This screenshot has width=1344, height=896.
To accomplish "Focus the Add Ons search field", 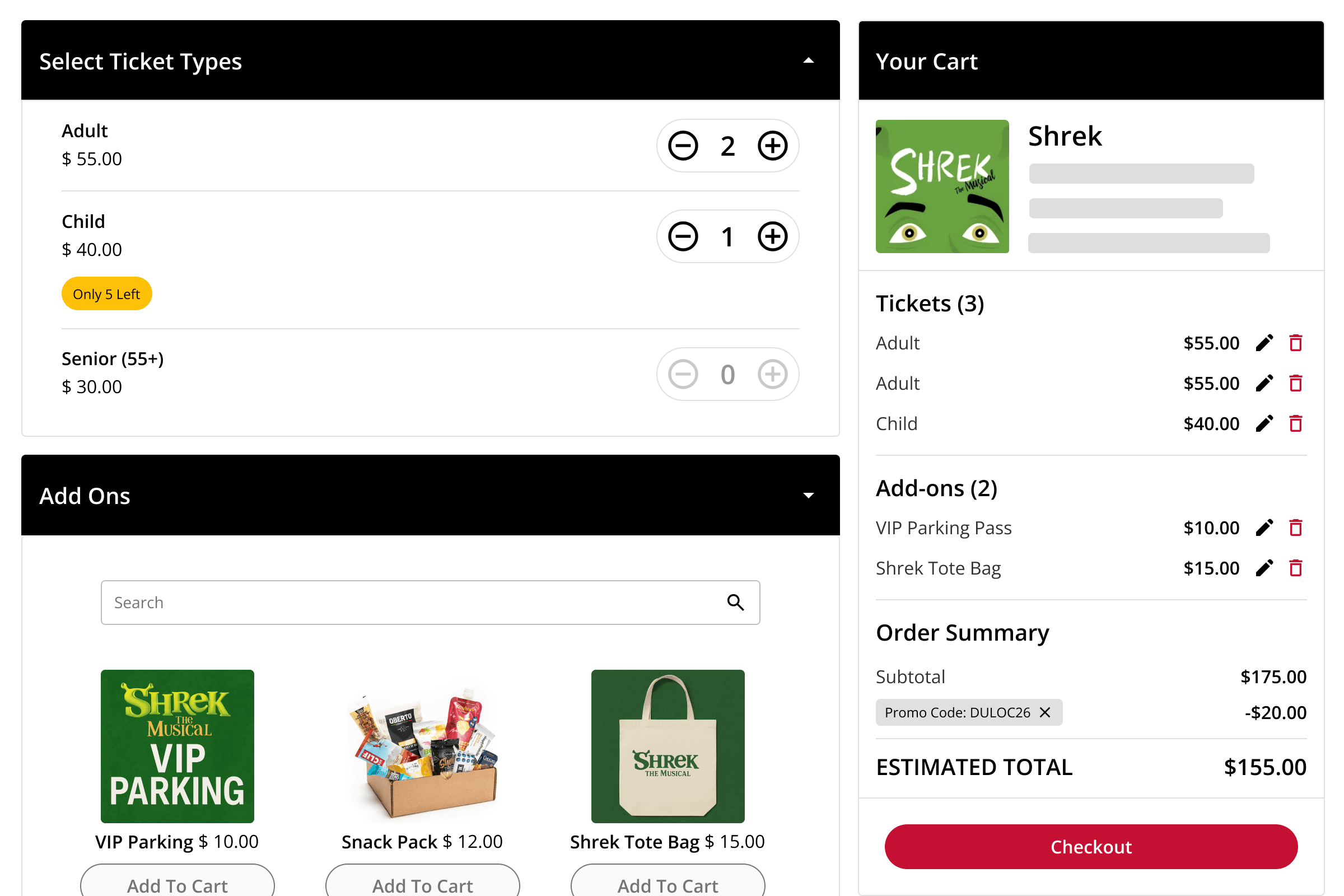I will click(430, 603).
